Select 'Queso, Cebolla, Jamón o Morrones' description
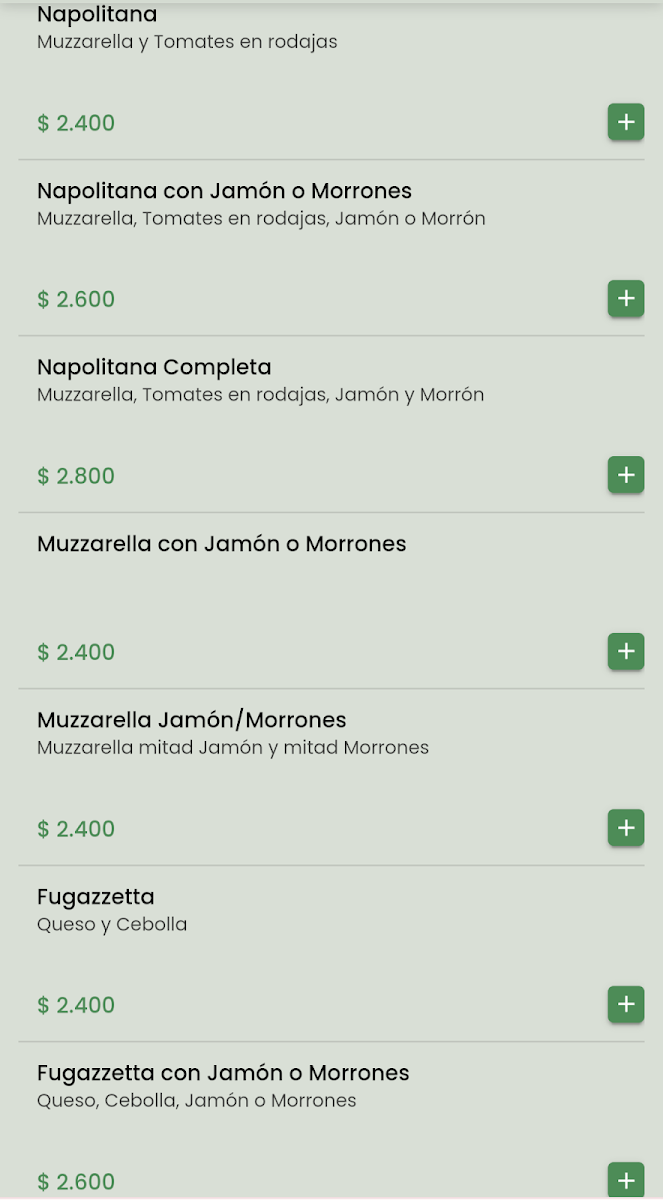The width and height of the screenshot is (663, 1200). click(197, 1101)
